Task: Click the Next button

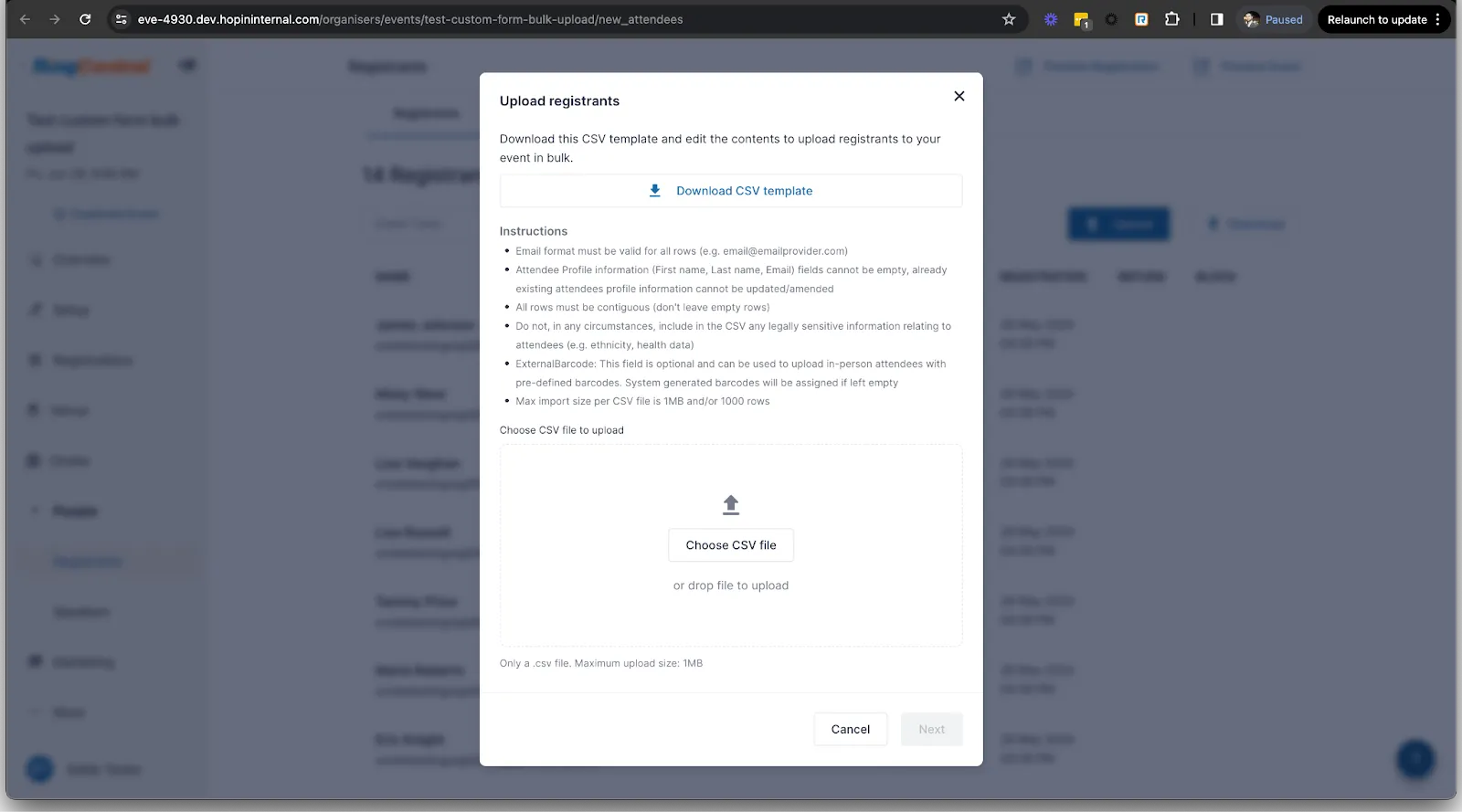Action: click(931, 729)
